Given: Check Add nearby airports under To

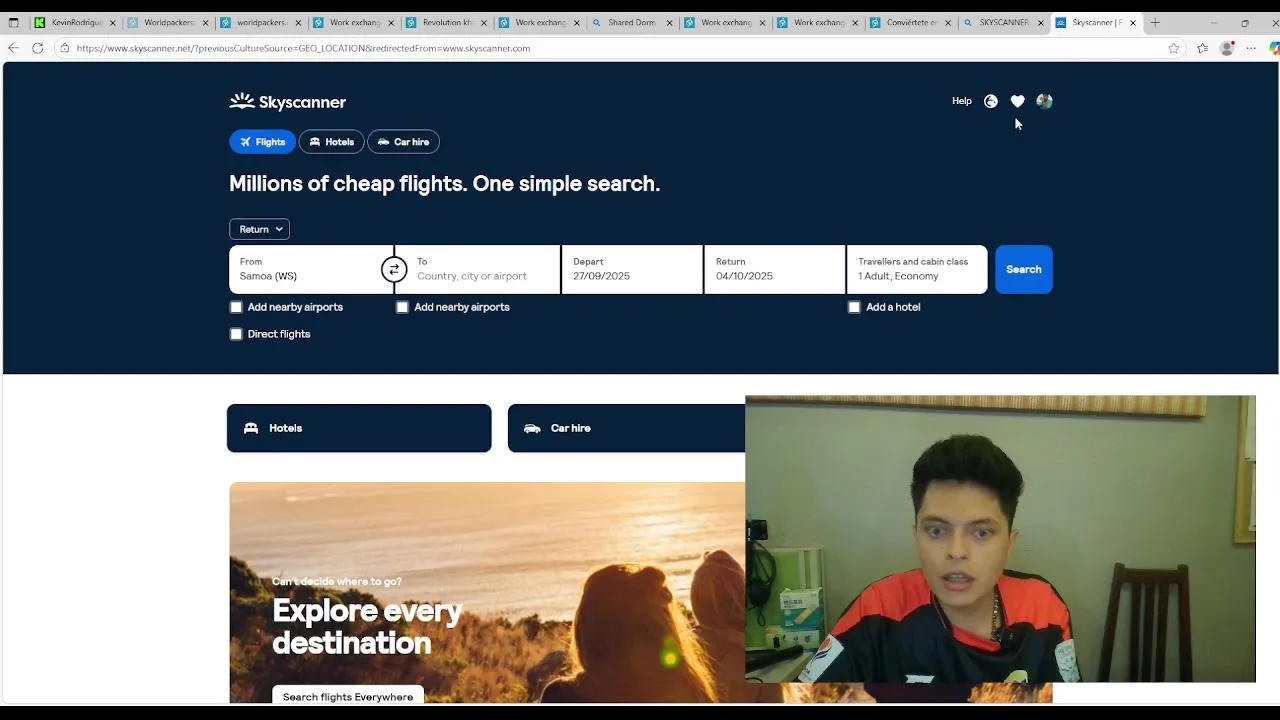Looking at the screenshot, I should click(402, 307).
